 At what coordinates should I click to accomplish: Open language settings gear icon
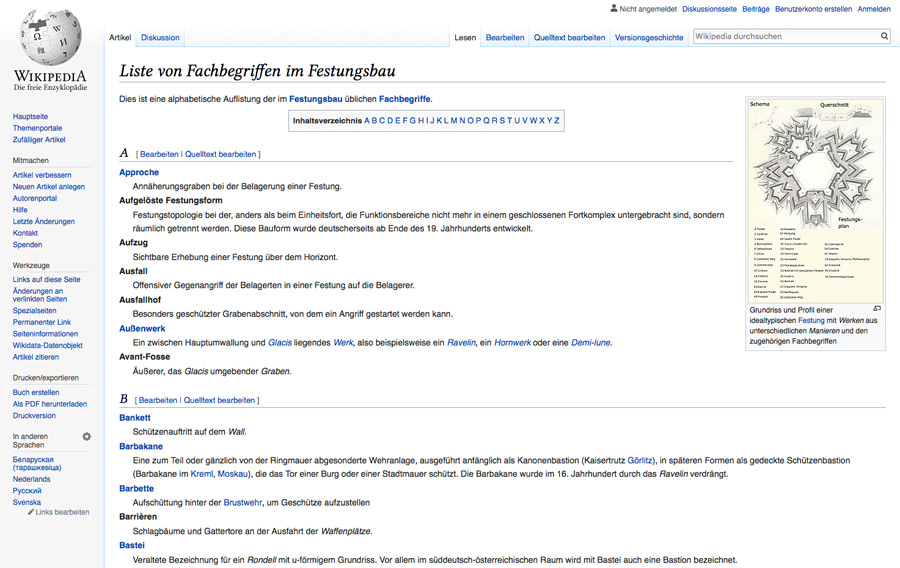(87, 437)
